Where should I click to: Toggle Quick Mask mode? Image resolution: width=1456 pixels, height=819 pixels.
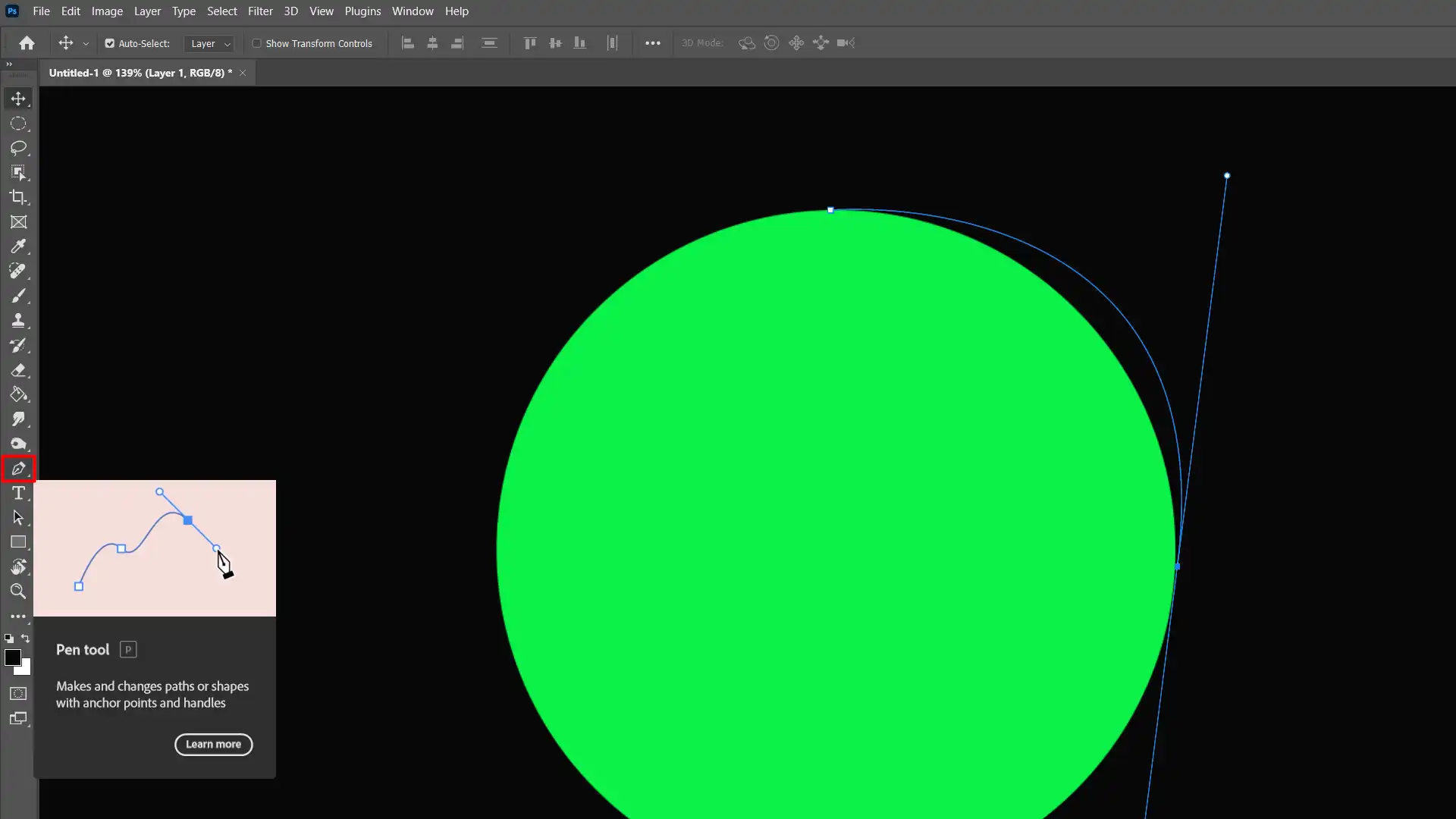pyautogui.click(x=18, y=694)
